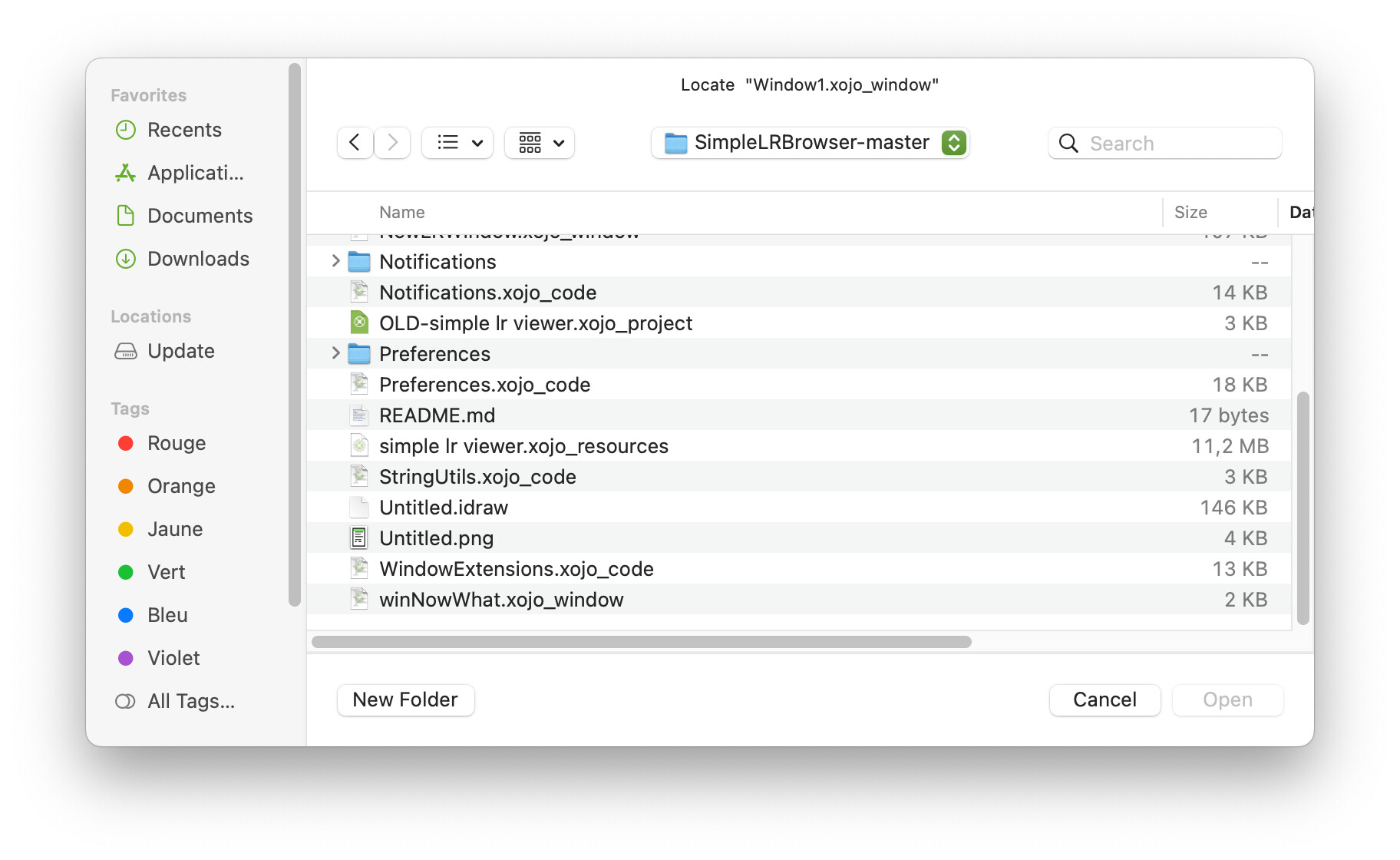Click the sidebar scrollbar
The height and width of the screenshot is (860, 1400).
295,335
